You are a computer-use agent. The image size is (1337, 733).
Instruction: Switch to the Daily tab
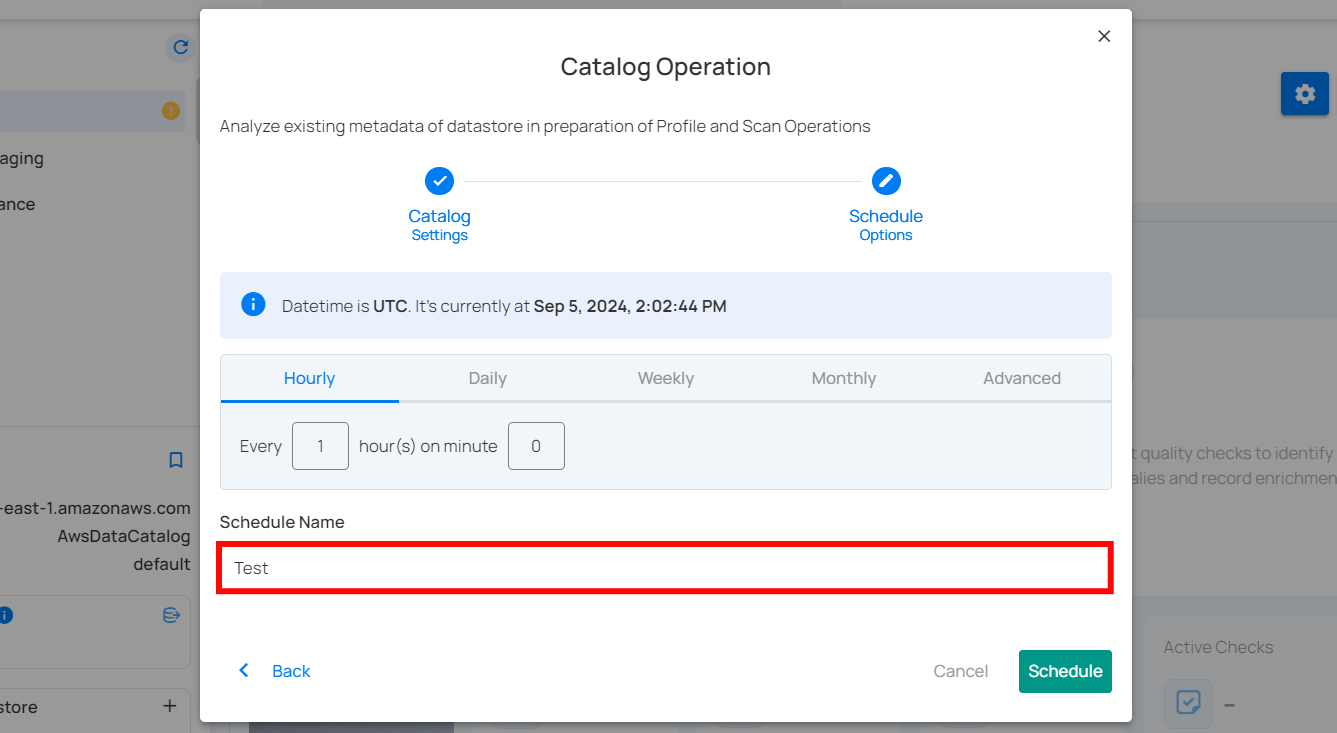(488, 378)
